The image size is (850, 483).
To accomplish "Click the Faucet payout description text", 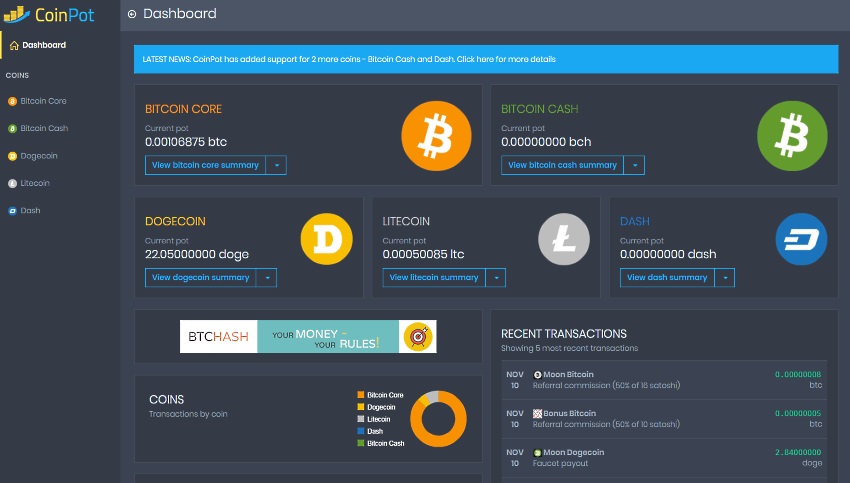I will tap(560, 463).
